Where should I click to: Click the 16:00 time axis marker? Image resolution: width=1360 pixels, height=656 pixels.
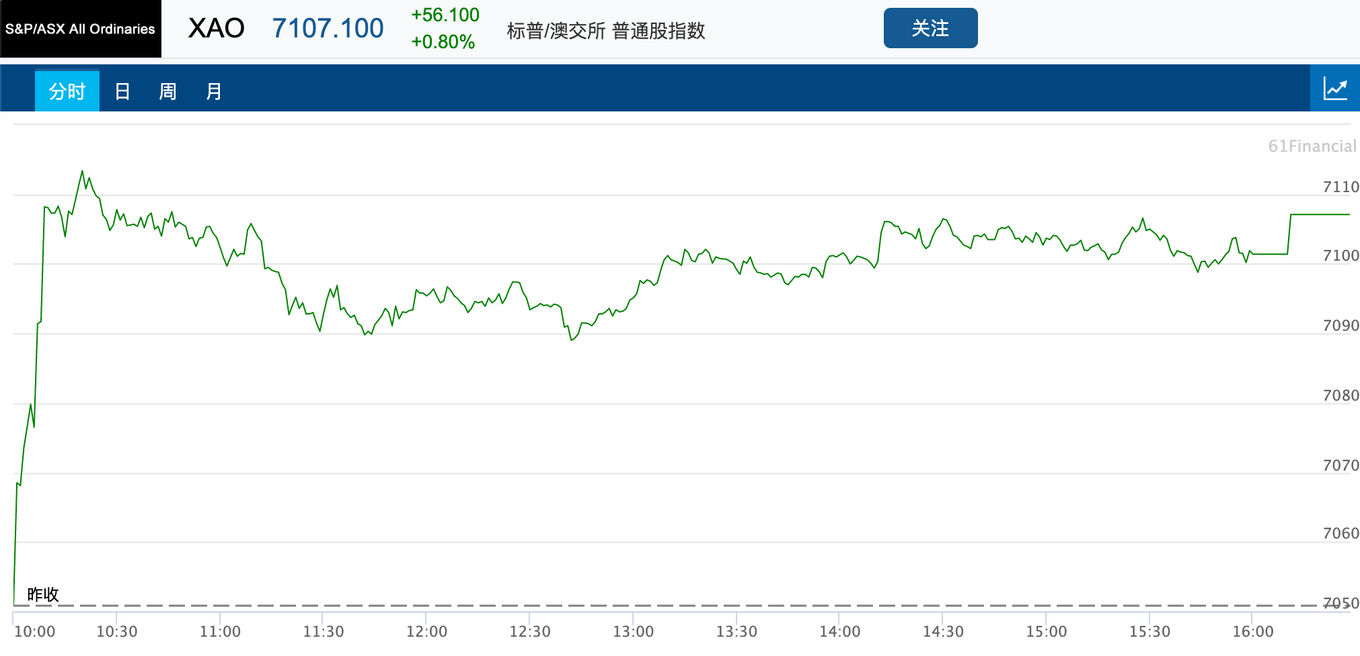(1253, 631)
